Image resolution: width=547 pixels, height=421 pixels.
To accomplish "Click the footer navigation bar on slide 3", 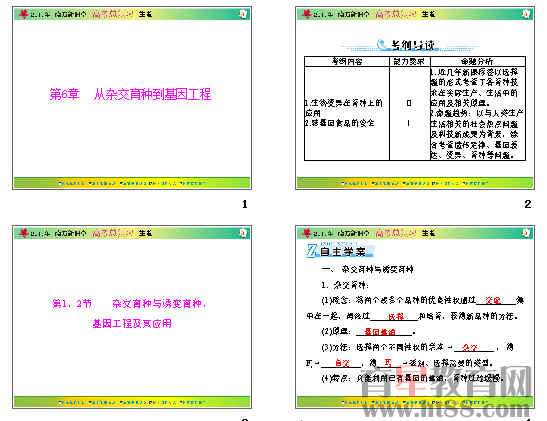I will [132, 402].
